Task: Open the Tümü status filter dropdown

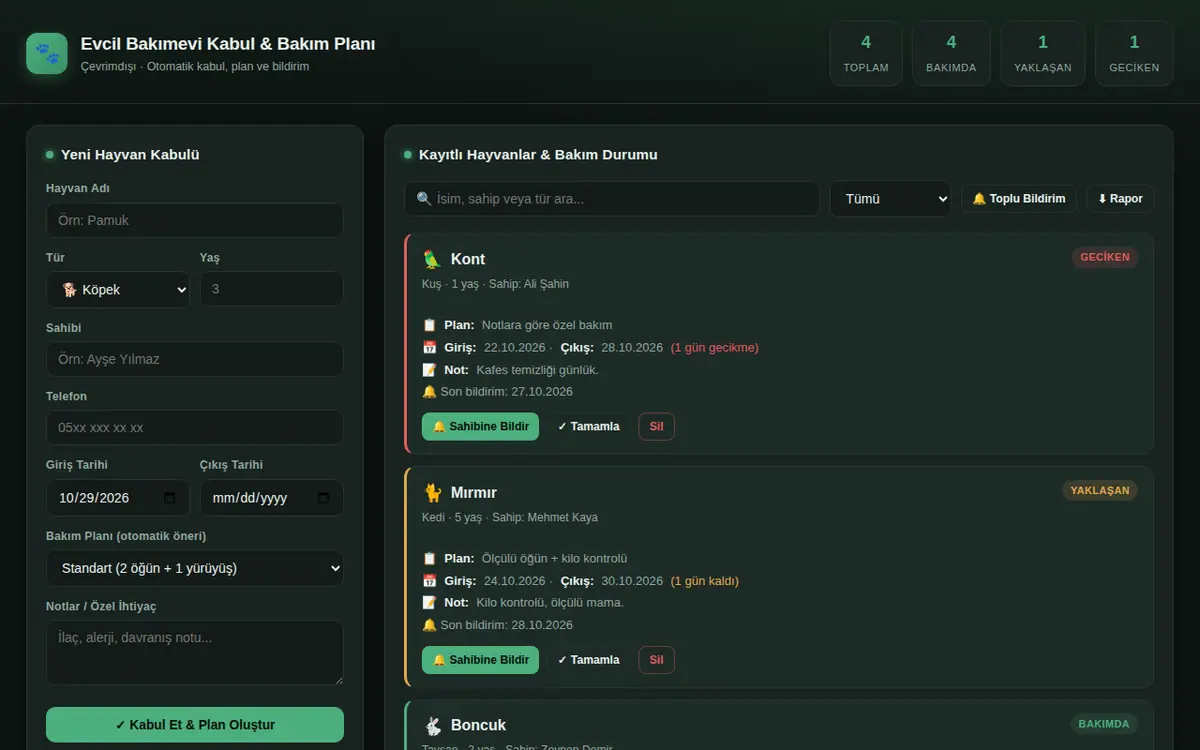Action: (x=890, y=199)
